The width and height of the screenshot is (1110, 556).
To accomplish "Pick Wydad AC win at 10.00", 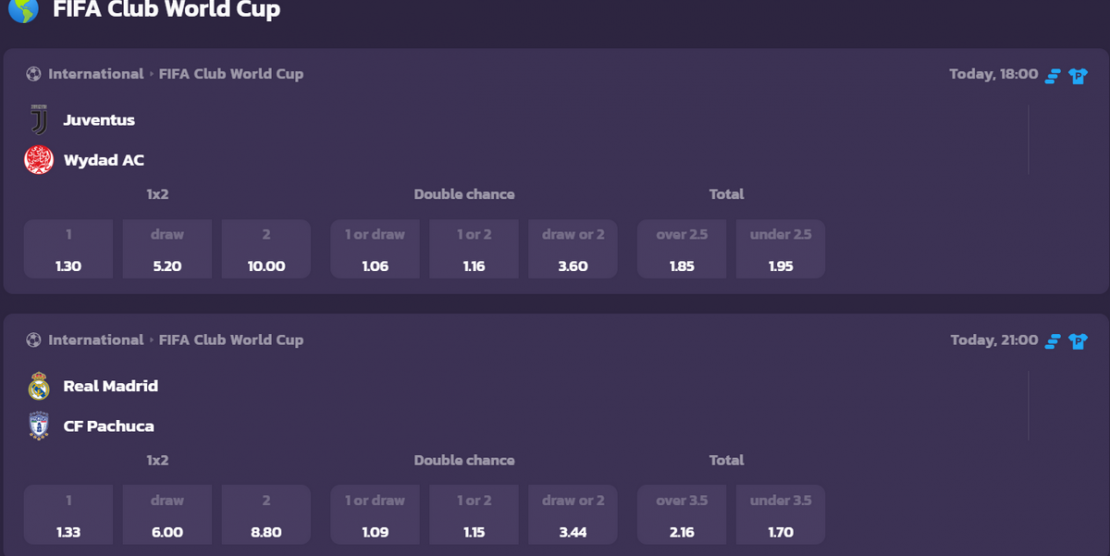I will [x=266, y=249].
